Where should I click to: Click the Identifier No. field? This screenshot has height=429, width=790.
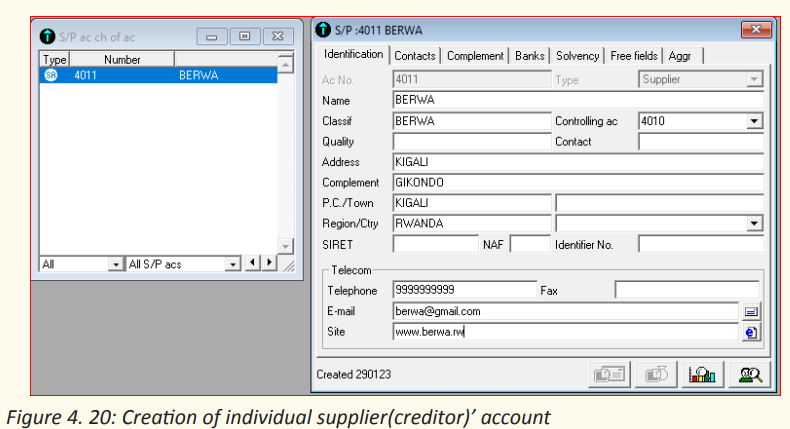click(x=701, y=244)
